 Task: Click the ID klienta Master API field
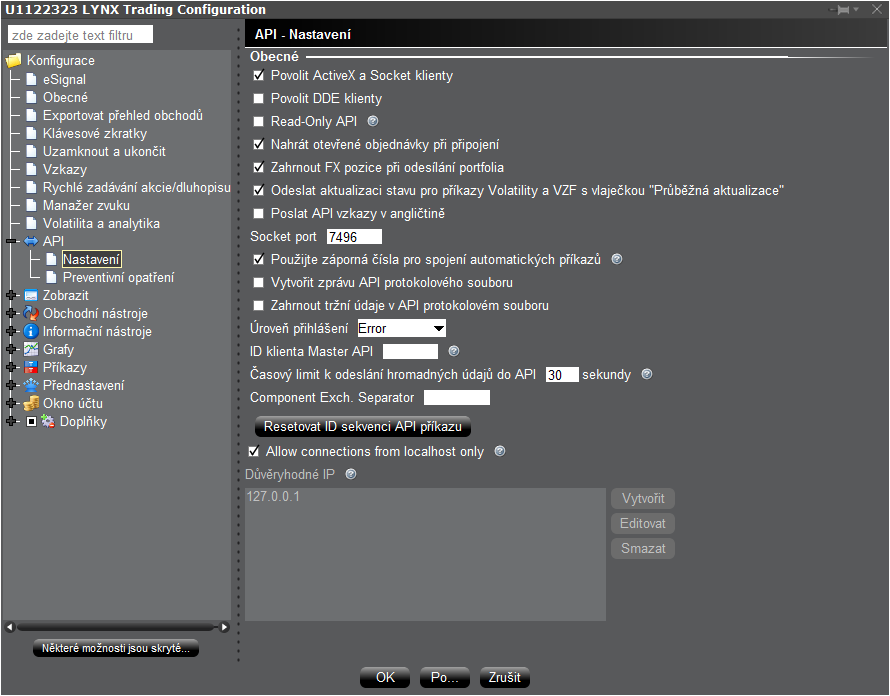tap(410, 351)
